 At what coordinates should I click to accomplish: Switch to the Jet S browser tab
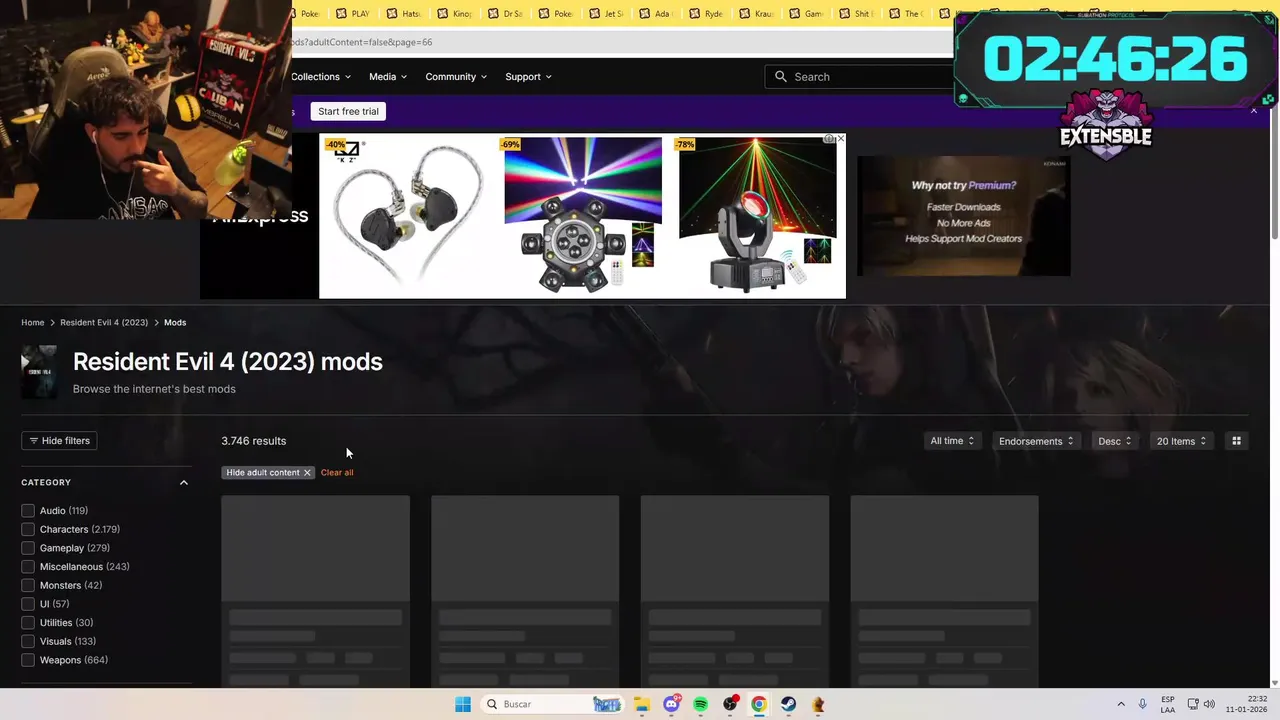(607, 14)
